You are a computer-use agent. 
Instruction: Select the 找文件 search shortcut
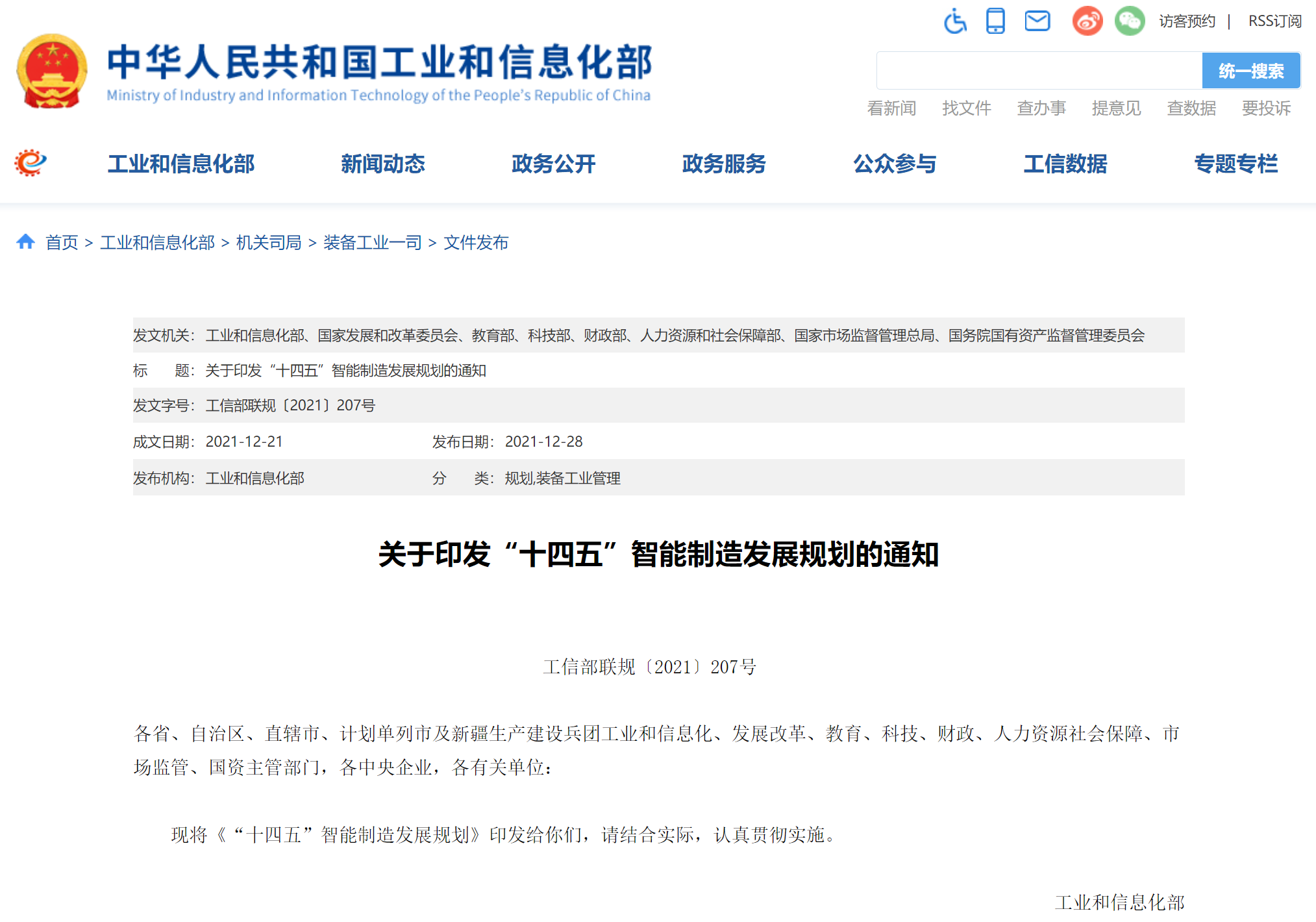point(967,108)
